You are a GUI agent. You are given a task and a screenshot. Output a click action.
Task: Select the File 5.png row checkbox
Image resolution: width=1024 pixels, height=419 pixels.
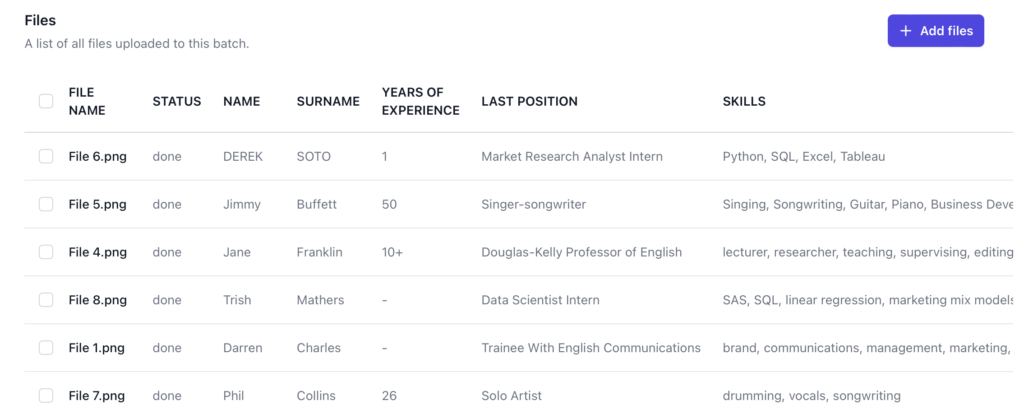[46, 204]
